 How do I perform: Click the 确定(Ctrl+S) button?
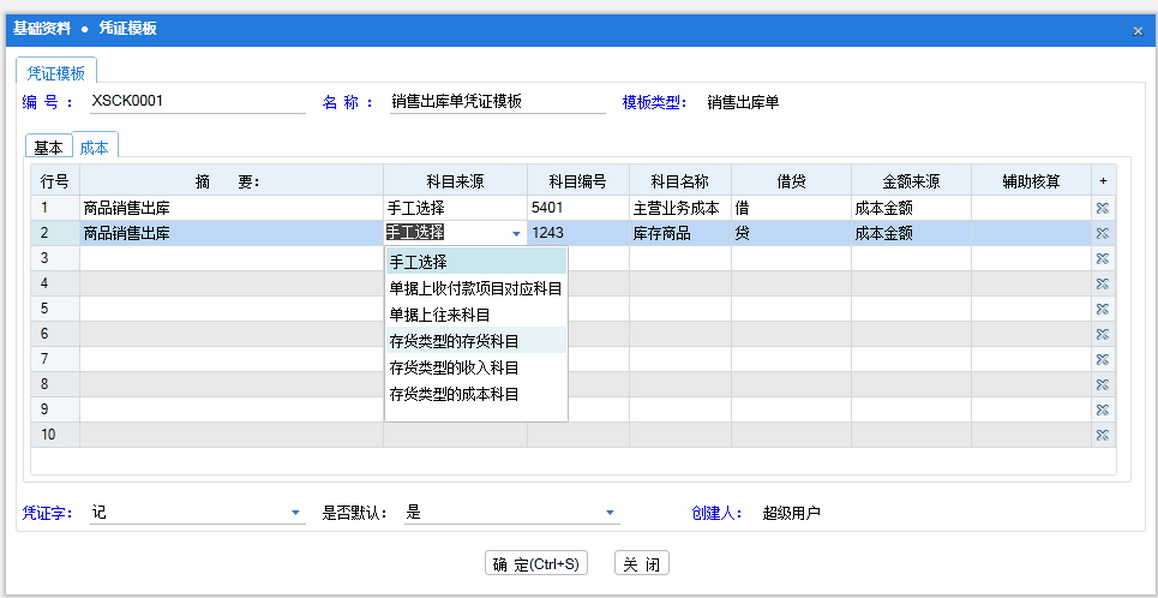(x=536, y=564)
